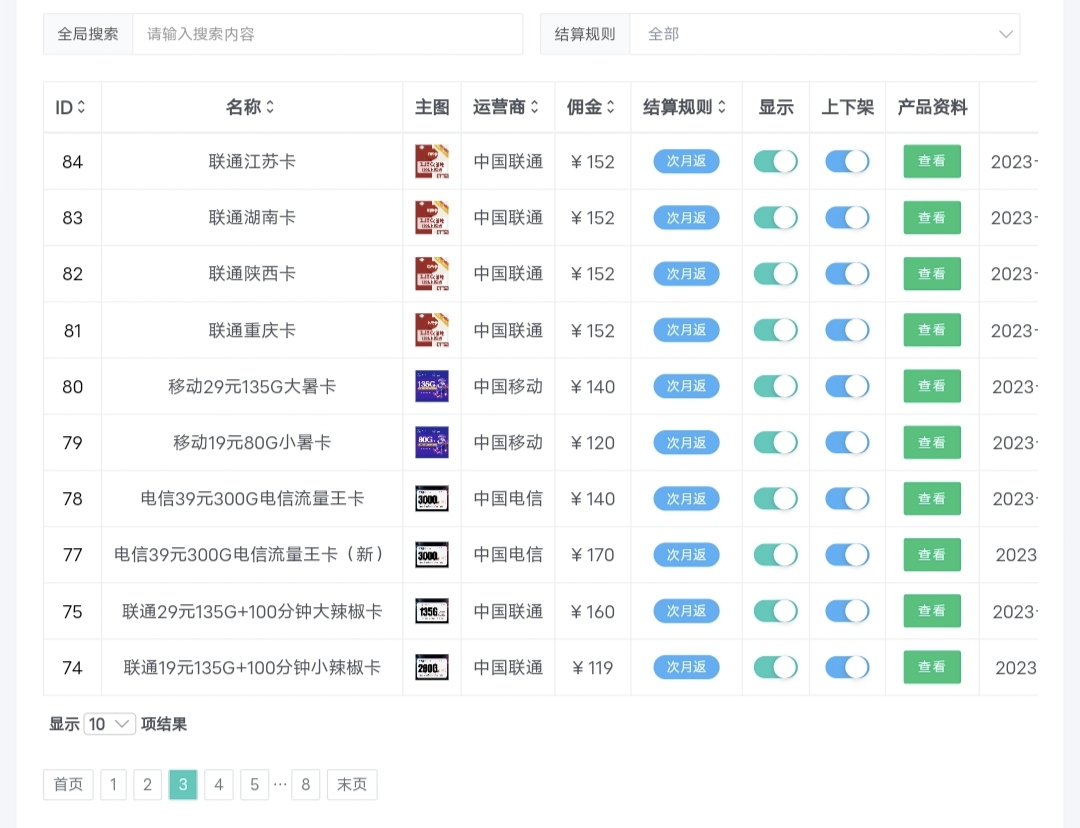
Task: Sort products by the 名称 column header
Action: coord(250,107)
